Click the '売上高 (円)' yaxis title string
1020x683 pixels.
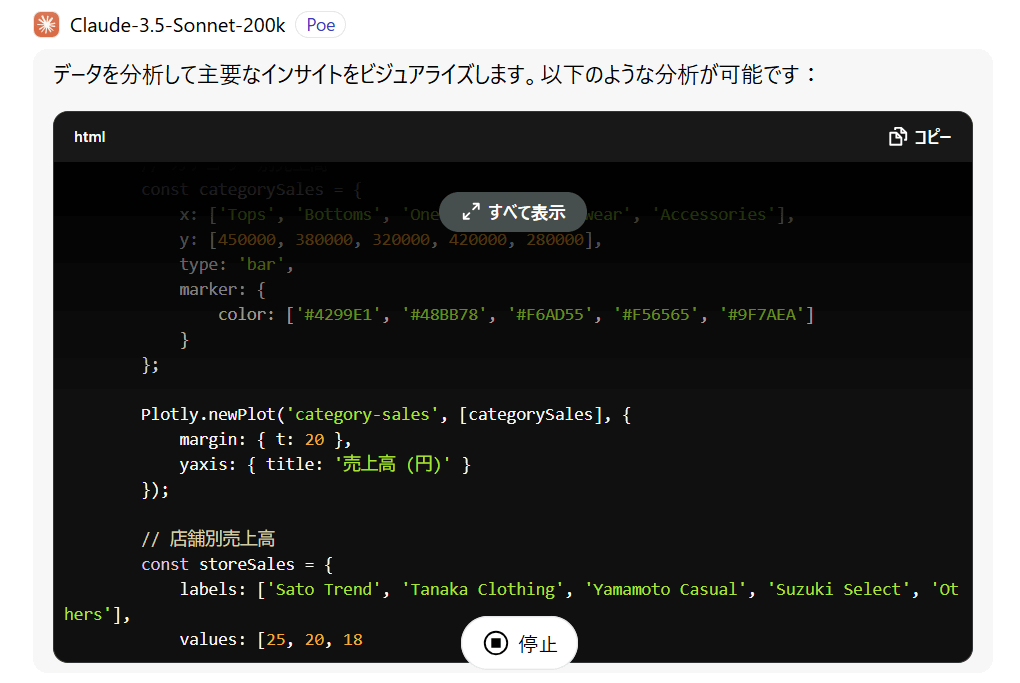(392, 465)
